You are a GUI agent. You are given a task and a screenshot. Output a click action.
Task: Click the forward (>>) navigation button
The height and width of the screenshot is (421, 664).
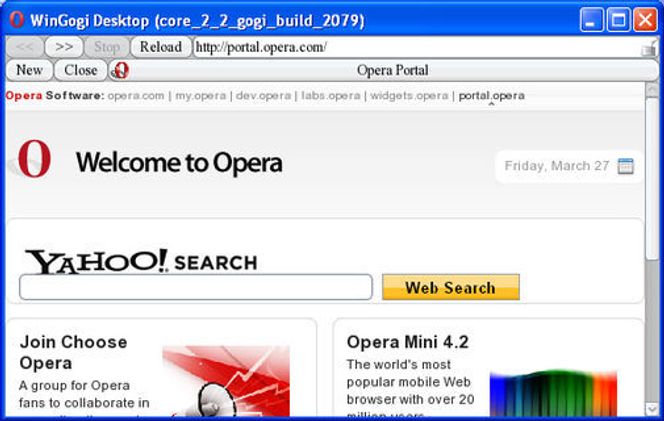[64, 47]
